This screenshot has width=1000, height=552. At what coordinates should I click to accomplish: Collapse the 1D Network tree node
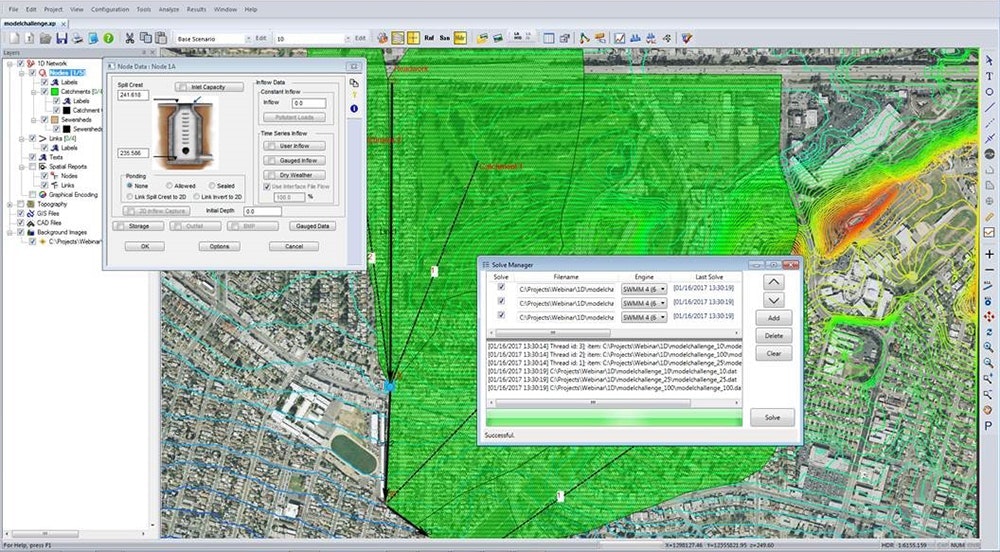click(x=8, y=63)
